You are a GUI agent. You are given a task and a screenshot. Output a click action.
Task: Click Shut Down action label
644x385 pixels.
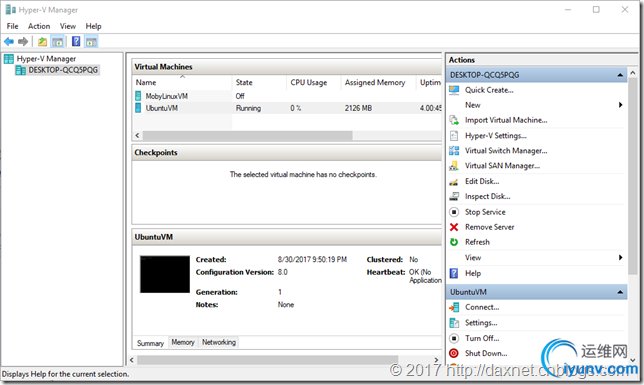486,353
